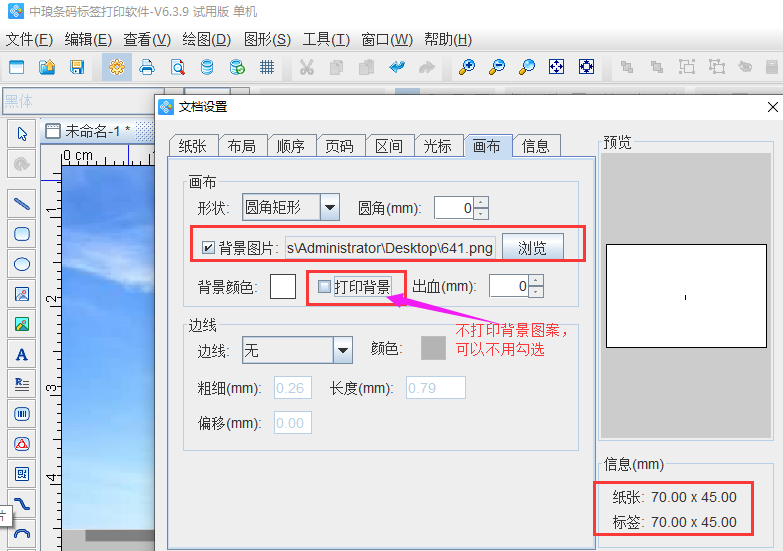Open the 窗口(W) menu
The height and width of the screenshot is (551, 783).
click(x=387, y=39)
